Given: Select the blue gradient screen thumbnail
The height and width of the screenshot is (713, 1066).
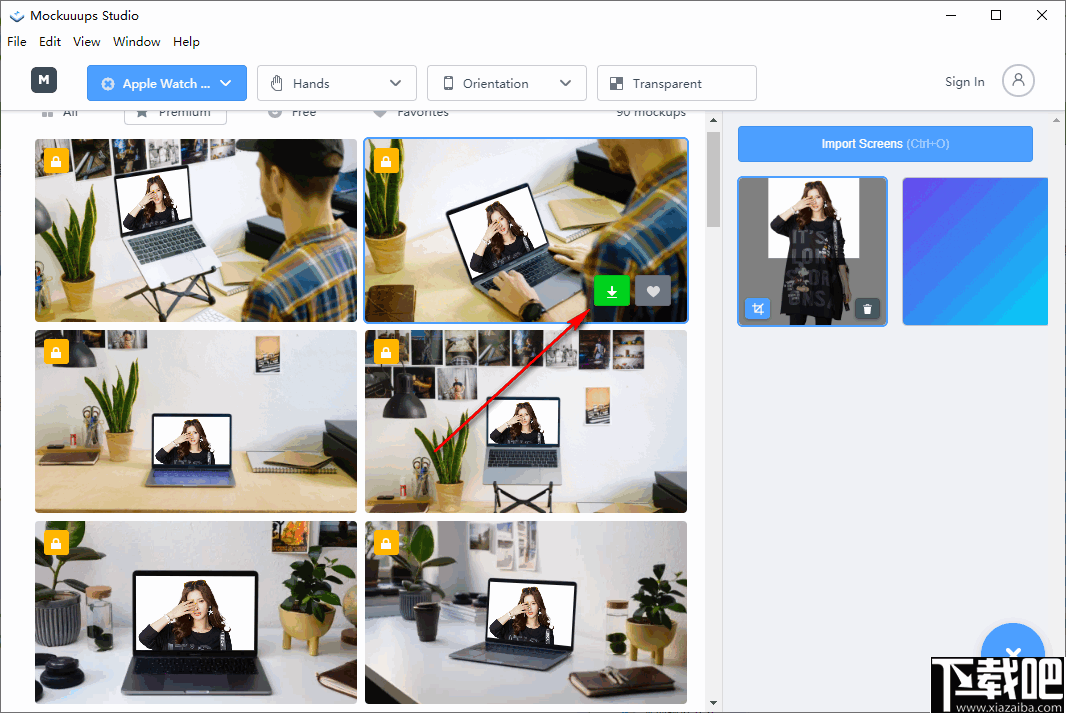Looking at the screenshot, I should click(x=974, y=251).
